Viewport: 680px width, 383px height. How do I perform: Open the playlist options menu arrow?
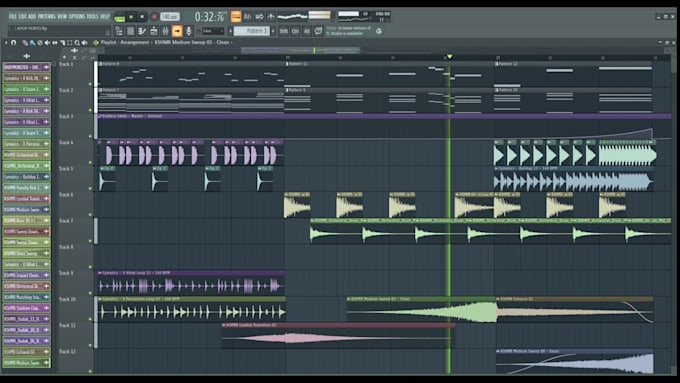6,43
